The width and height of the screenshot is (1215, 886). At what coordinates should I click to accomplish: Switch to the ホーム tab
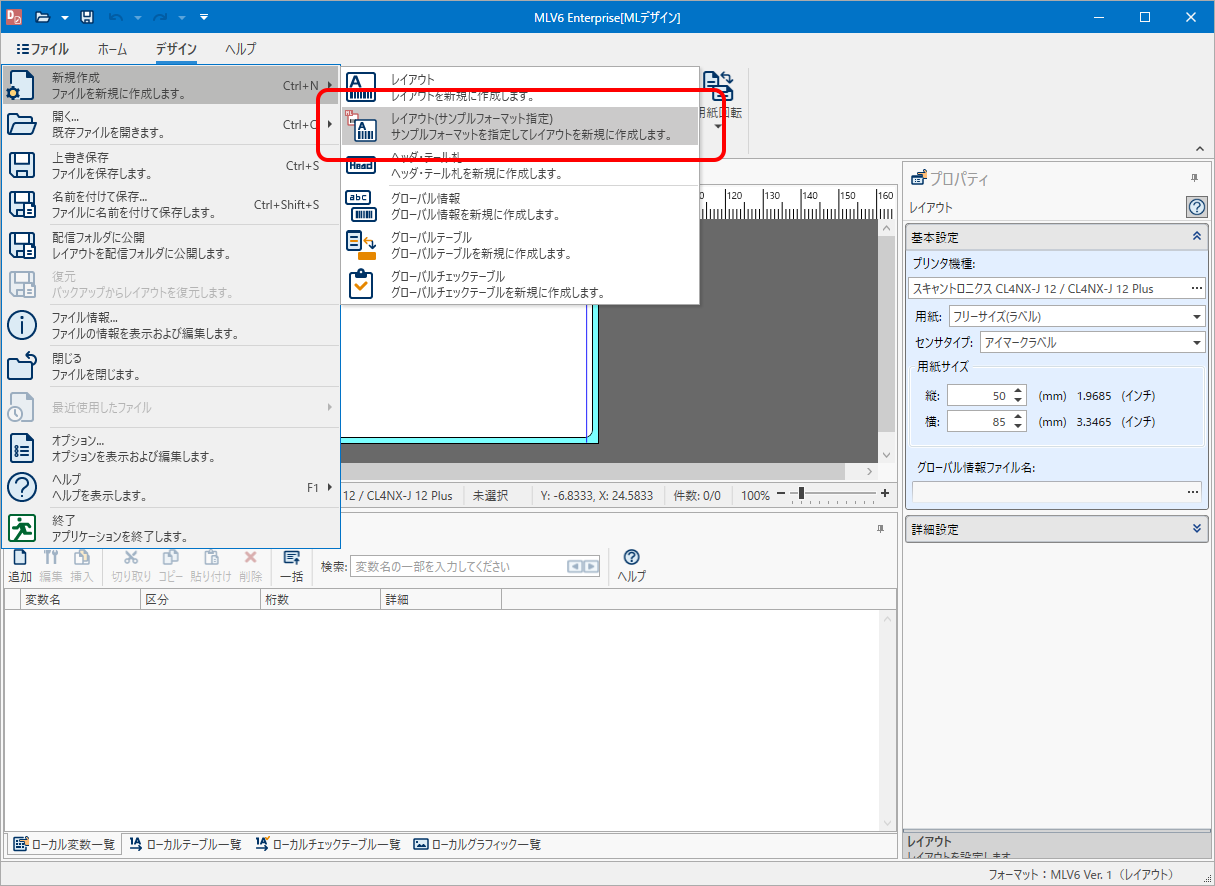[112, 49]
